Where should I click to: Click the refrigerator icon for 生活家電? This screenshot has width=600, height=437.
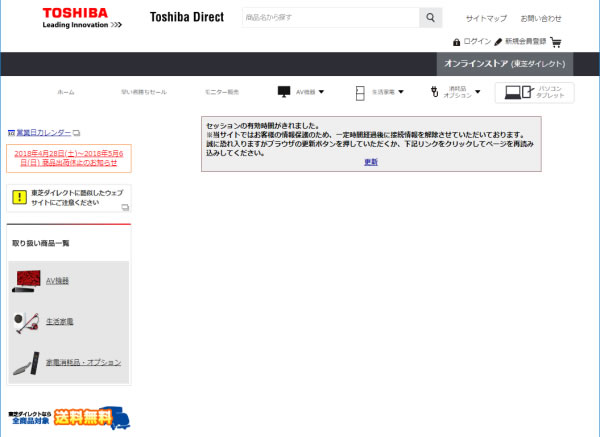(x=360, y=93)
